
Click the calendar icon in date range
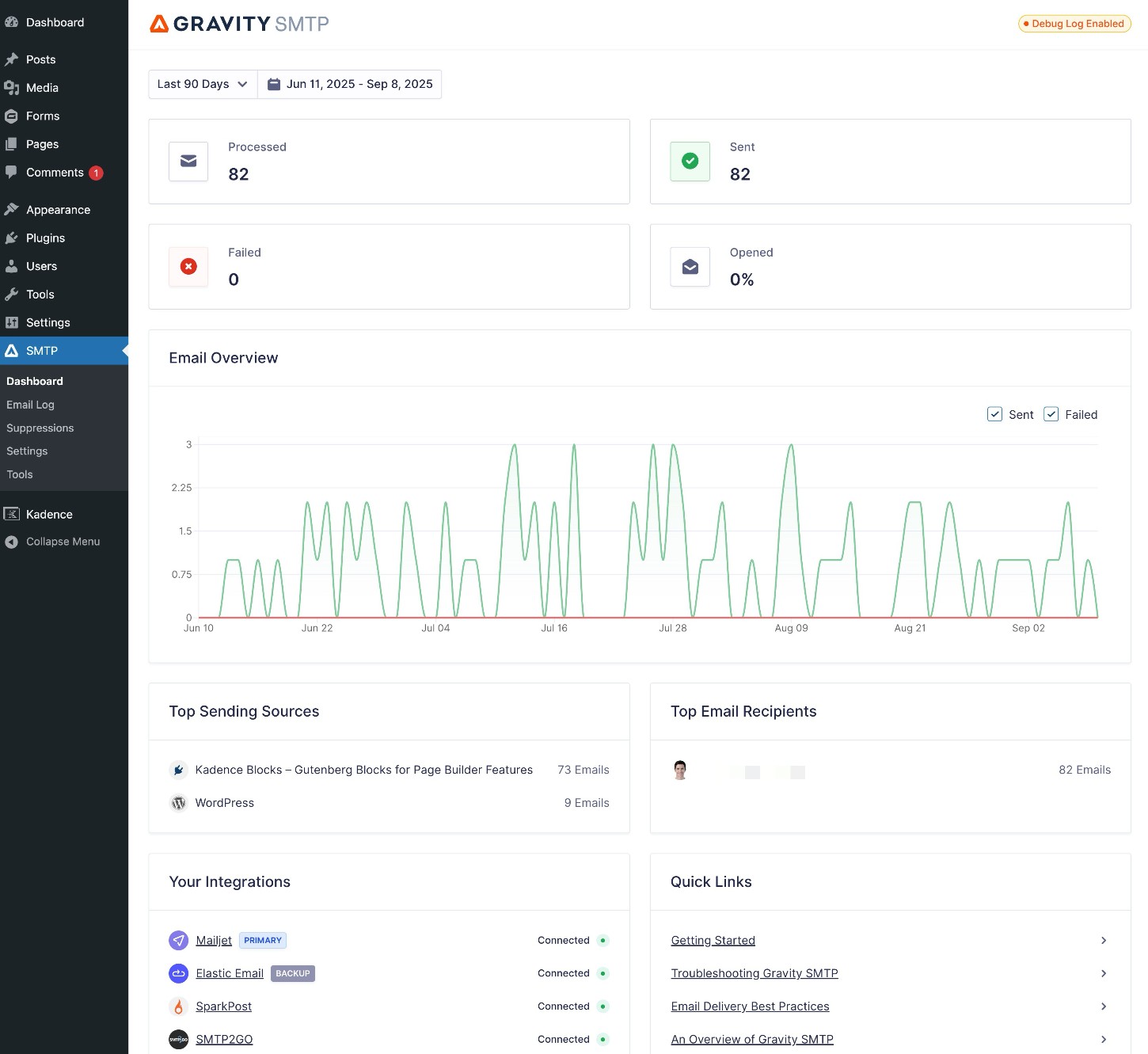pos(274,84)
